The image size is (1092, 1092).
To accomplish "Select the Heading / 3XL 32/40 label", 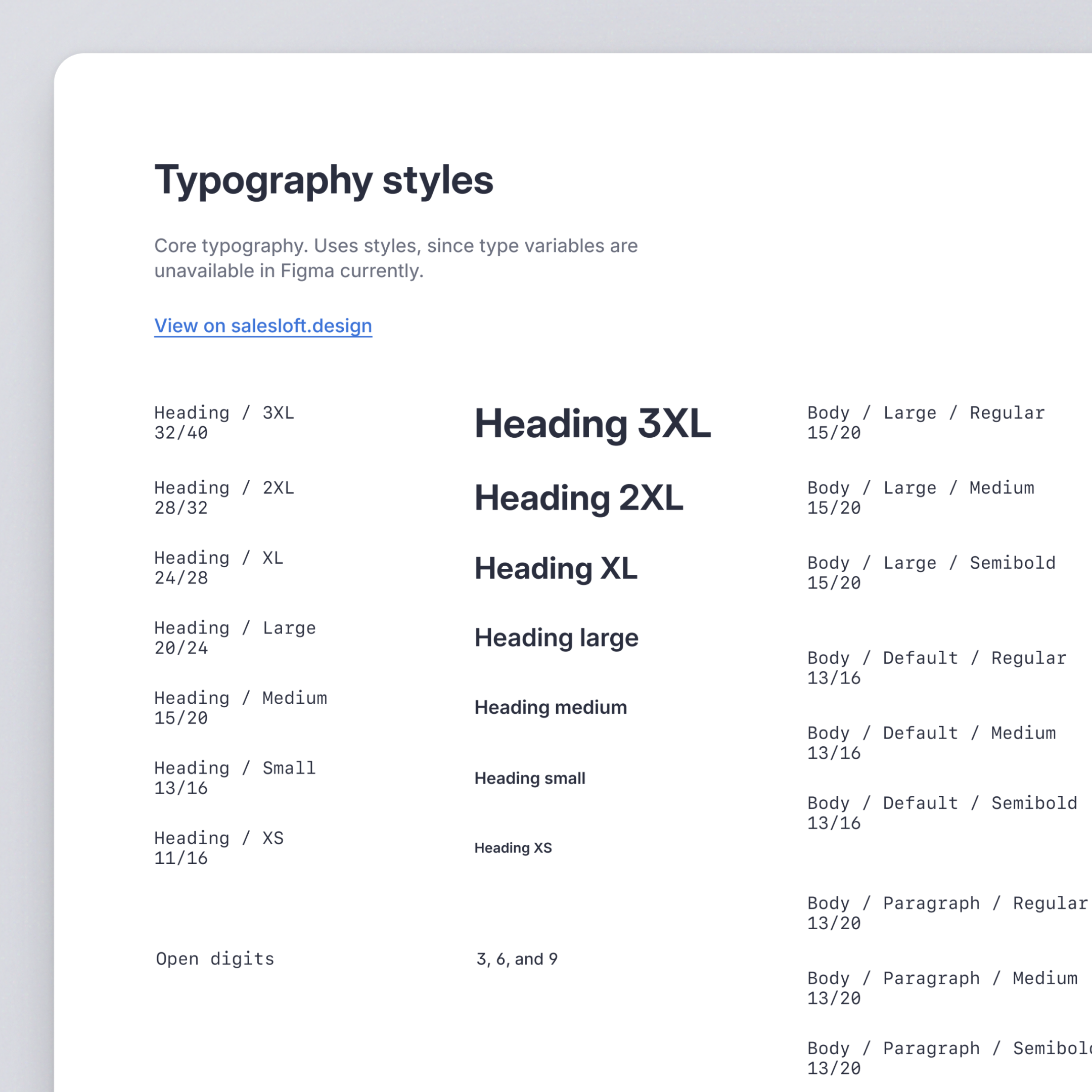I will [x=224, y=423].
